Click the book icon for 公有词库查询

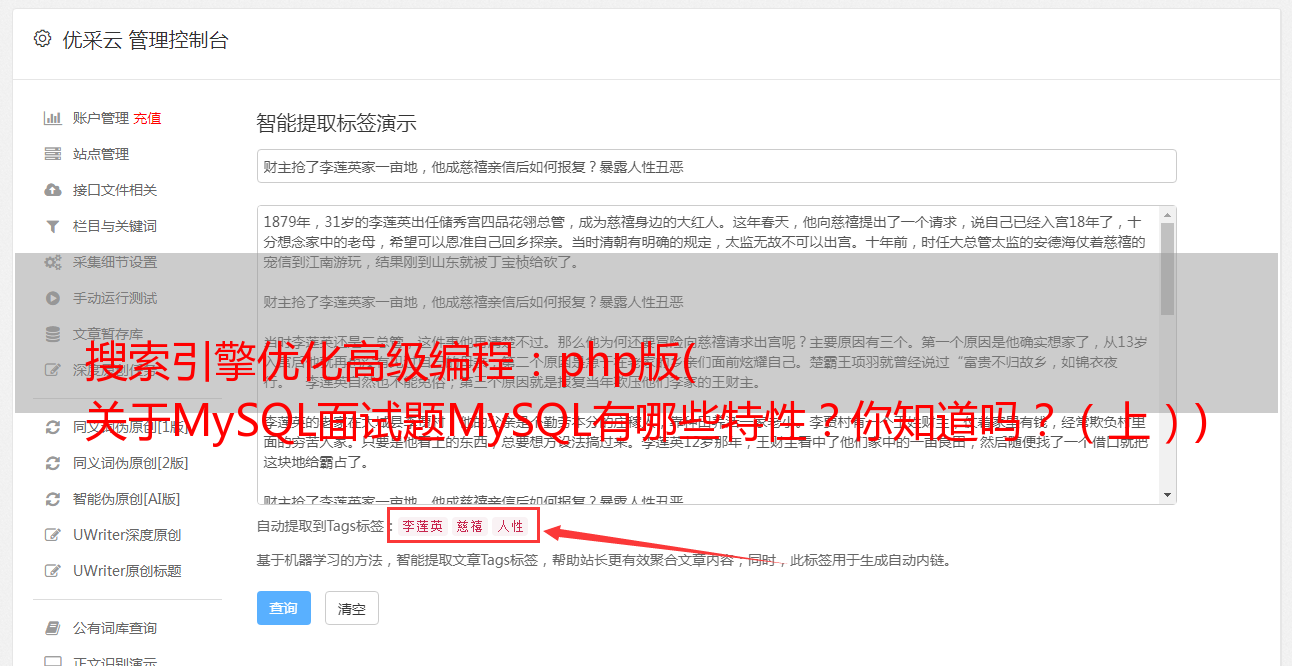(x=52, y=628)
